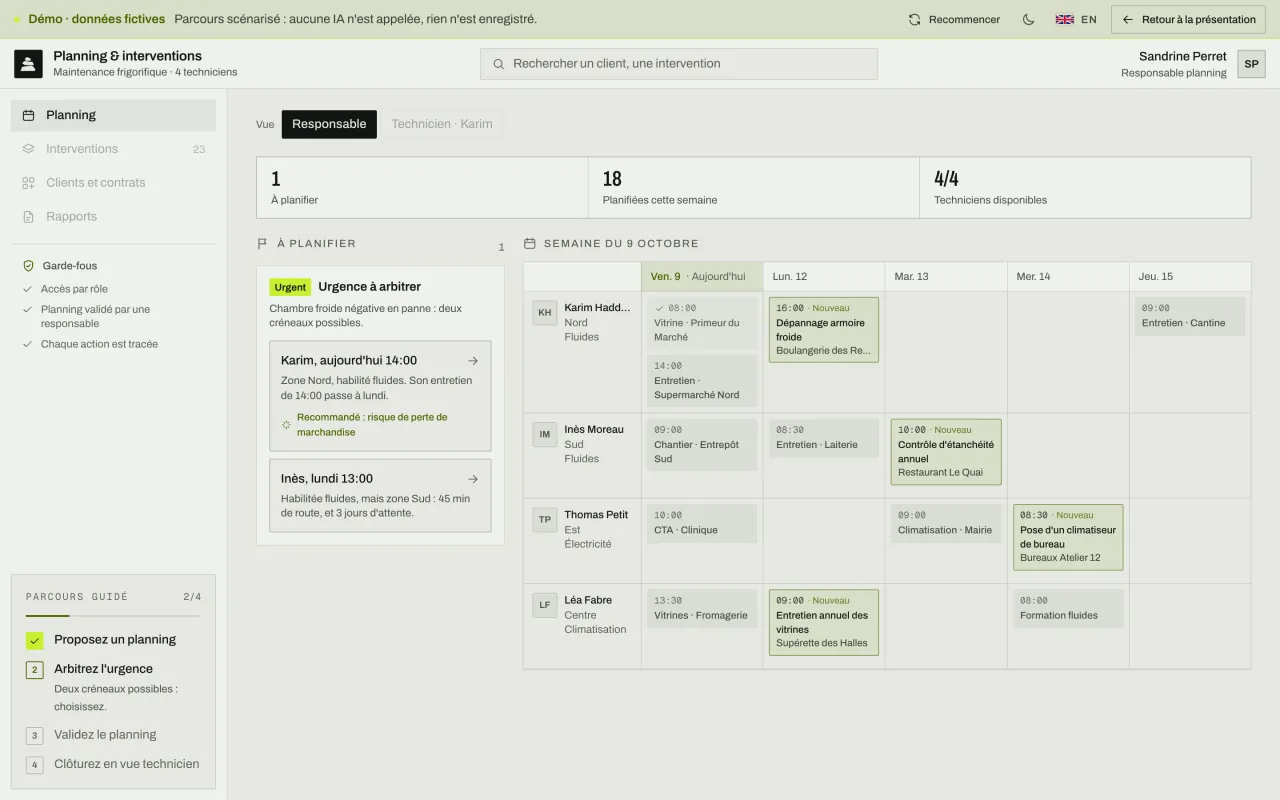
Task: Click the Rapports document icon
Action: pos(28,217)
